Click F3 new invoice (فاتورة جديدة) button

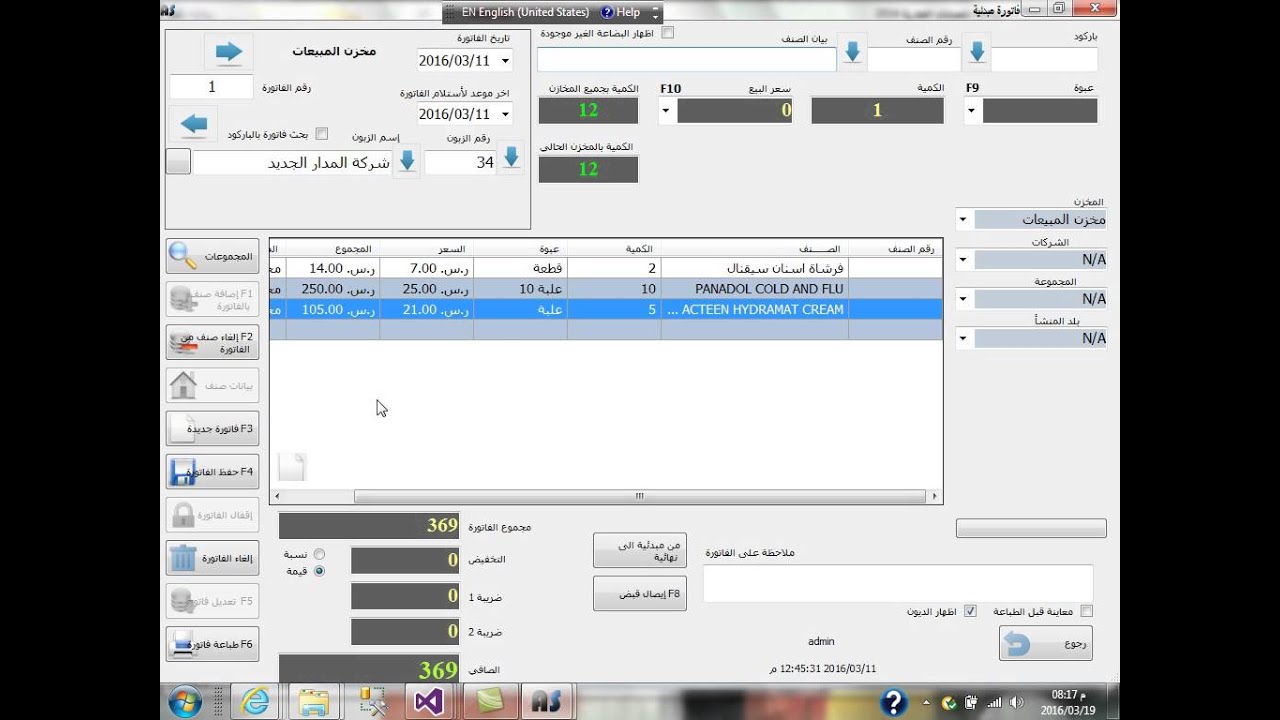(212, 428)
